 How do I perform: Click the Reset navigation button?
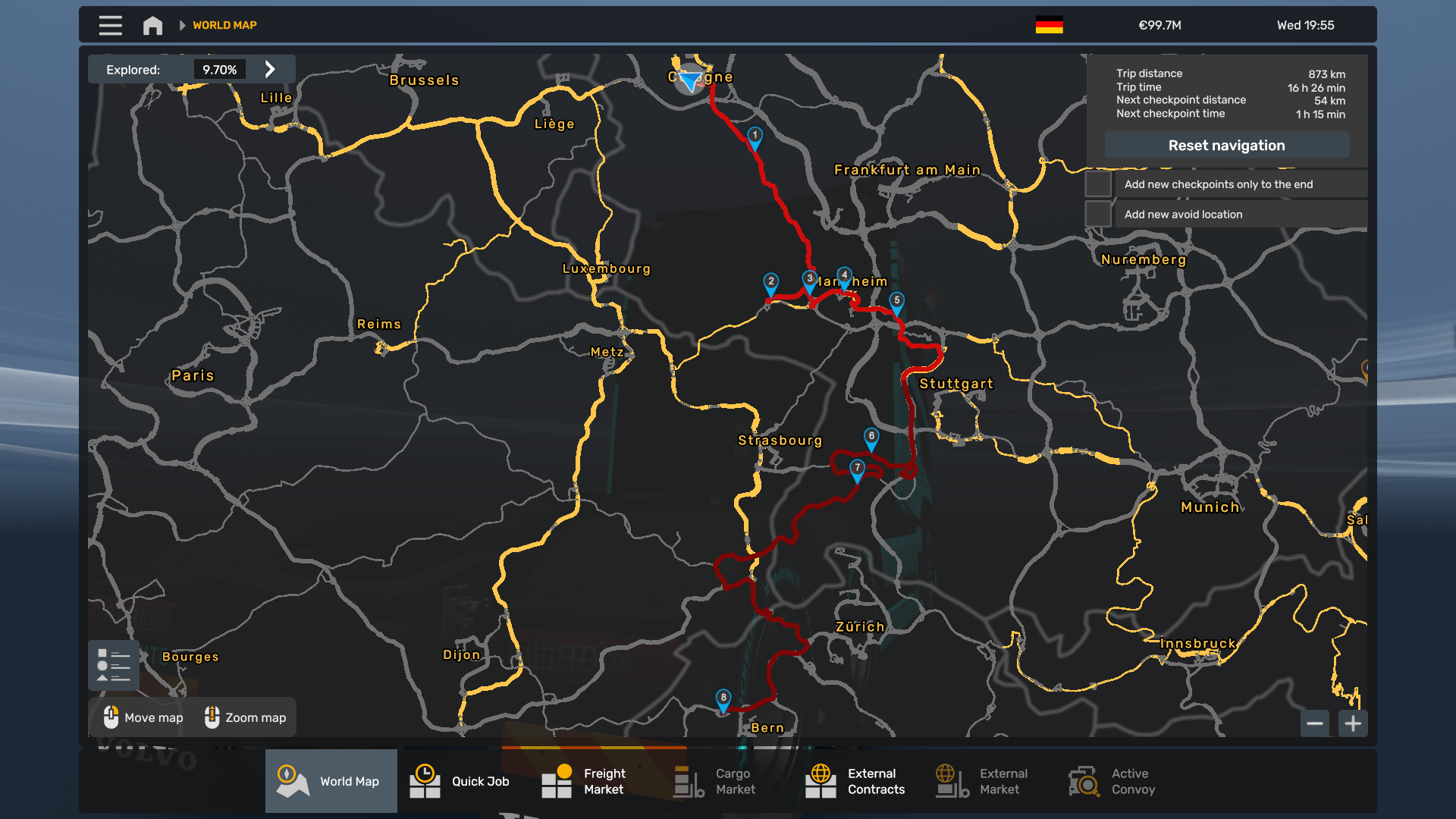click(1226, 145)
